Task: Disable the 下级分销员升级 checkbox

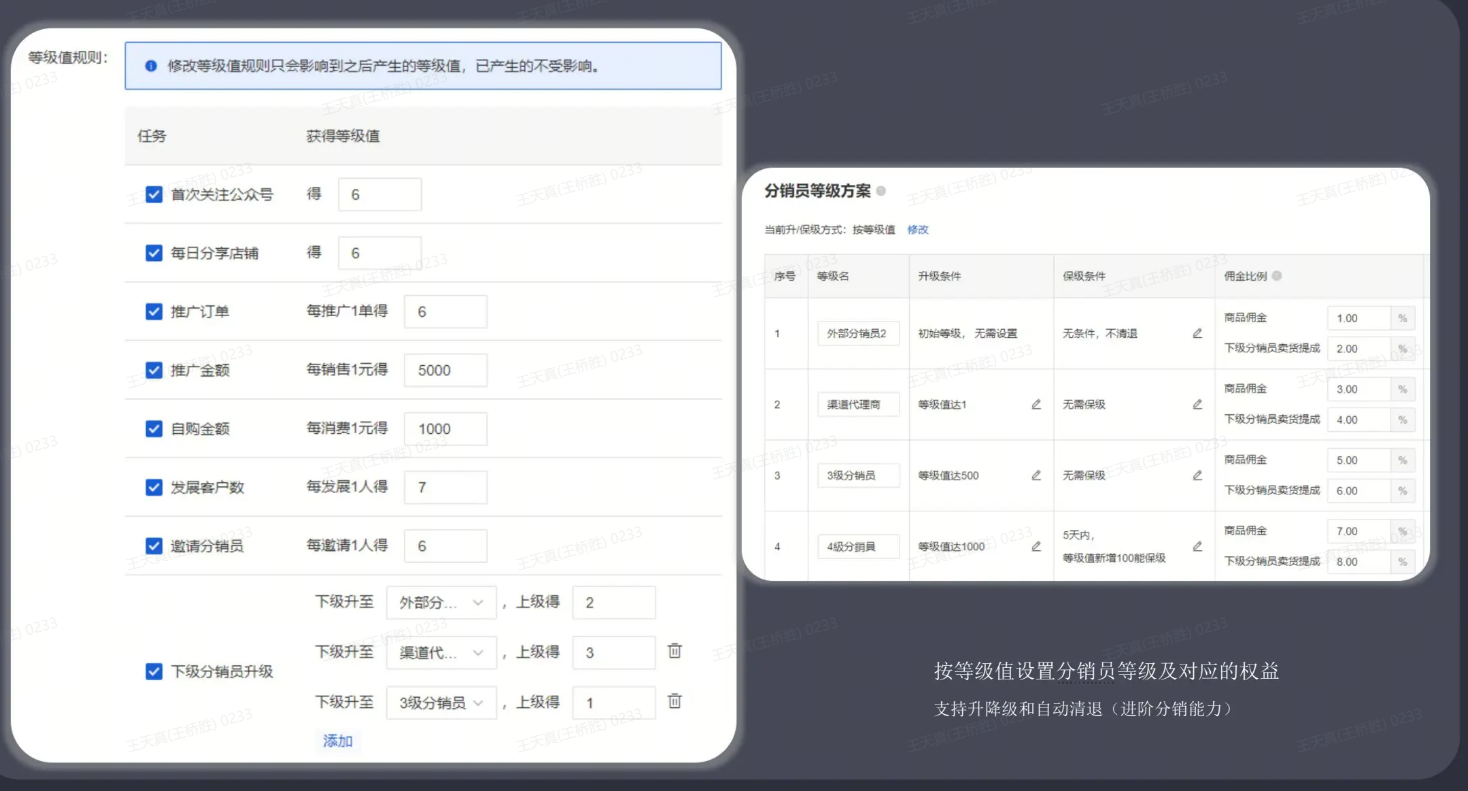Action: point(154,671)
